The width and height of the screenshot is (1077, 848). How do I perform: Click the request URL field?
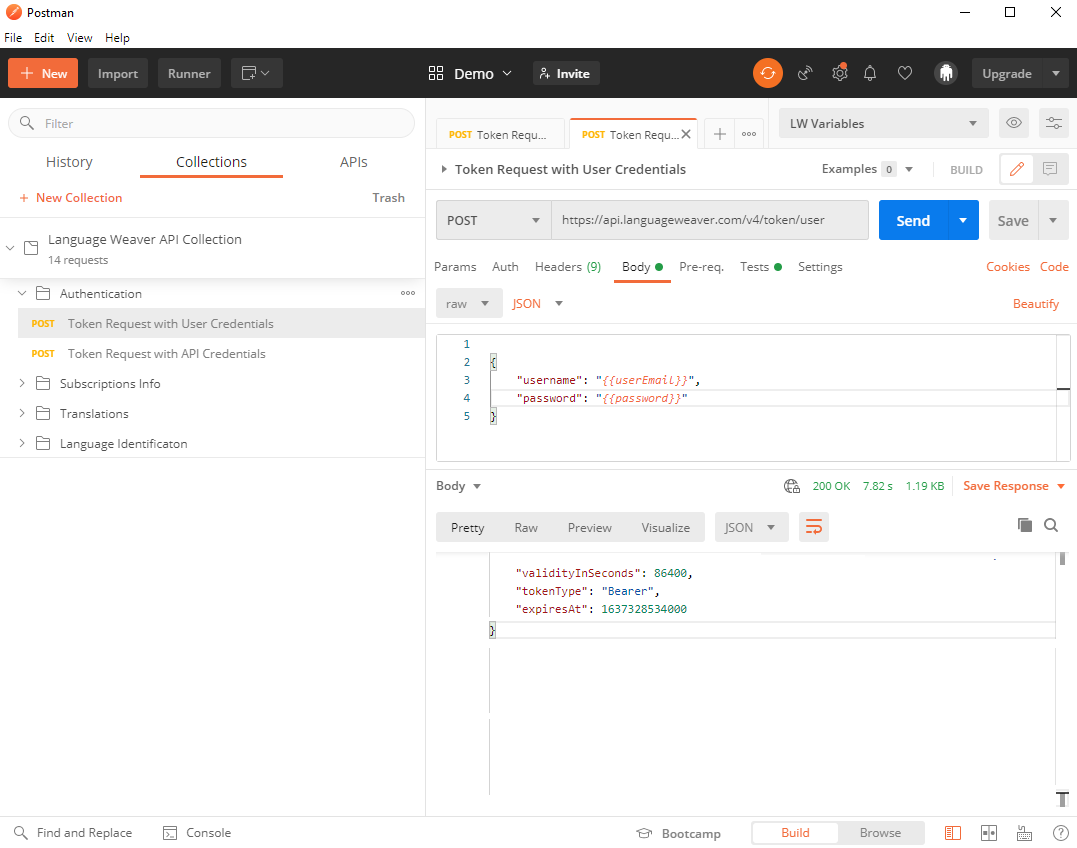coord(710,220)
